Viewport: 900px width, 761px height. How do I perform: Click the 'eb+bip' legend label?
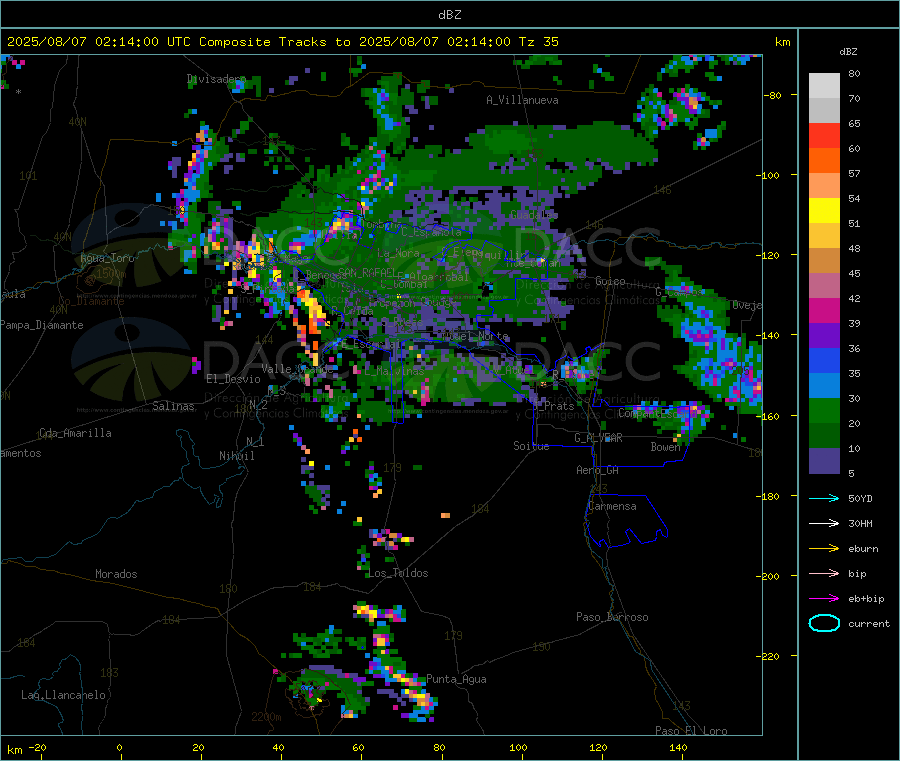pos(866,599)
